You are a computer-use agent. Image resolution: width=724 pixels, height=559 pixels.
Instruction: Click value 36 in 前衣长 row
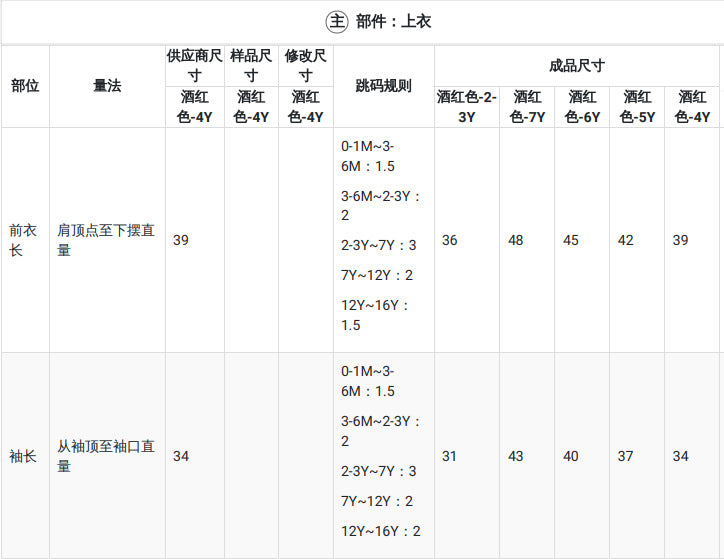(450, 240)
